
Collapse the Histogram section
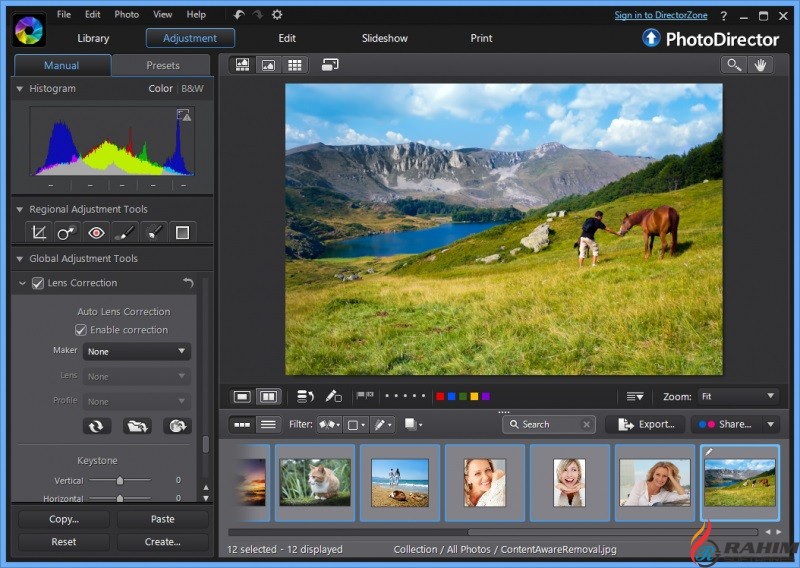tap(20, 89)
